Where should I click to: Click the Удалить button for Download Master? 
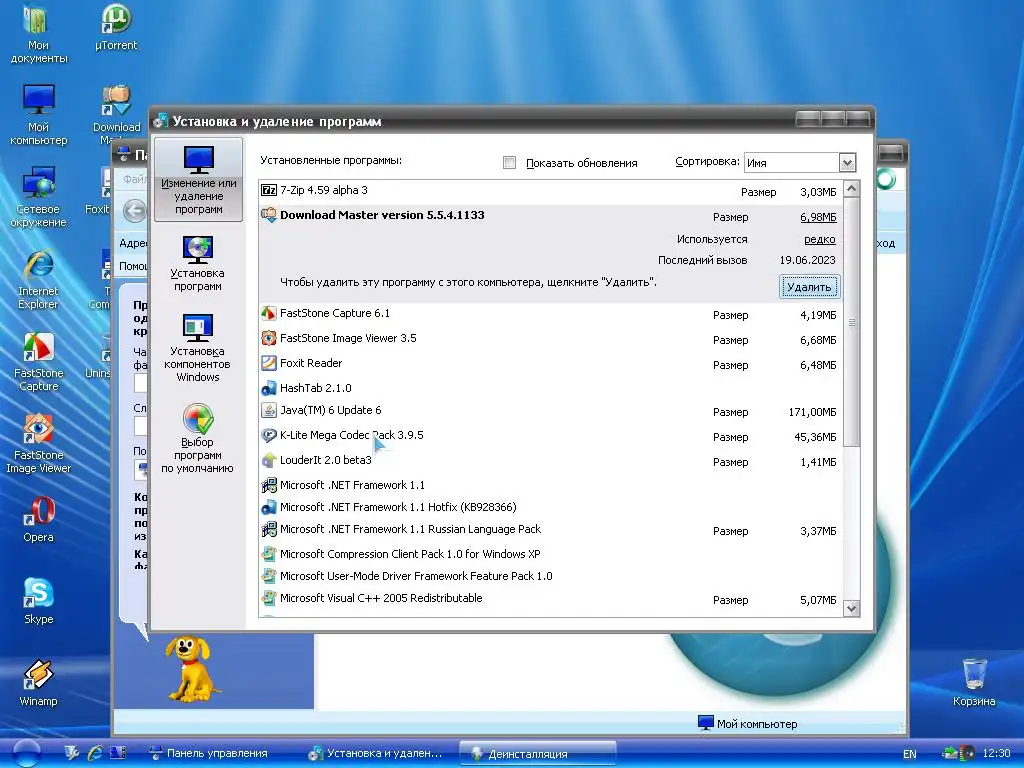click(x=809, y=287)
